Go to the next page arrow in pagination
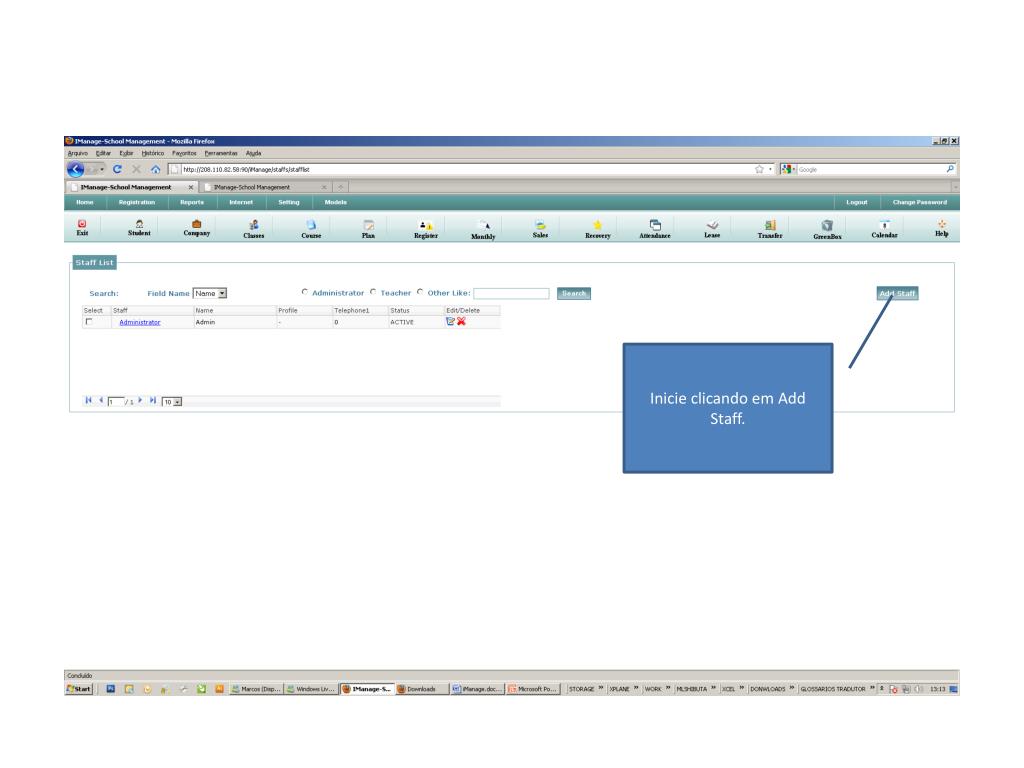1024x768 pixels. 140,400
